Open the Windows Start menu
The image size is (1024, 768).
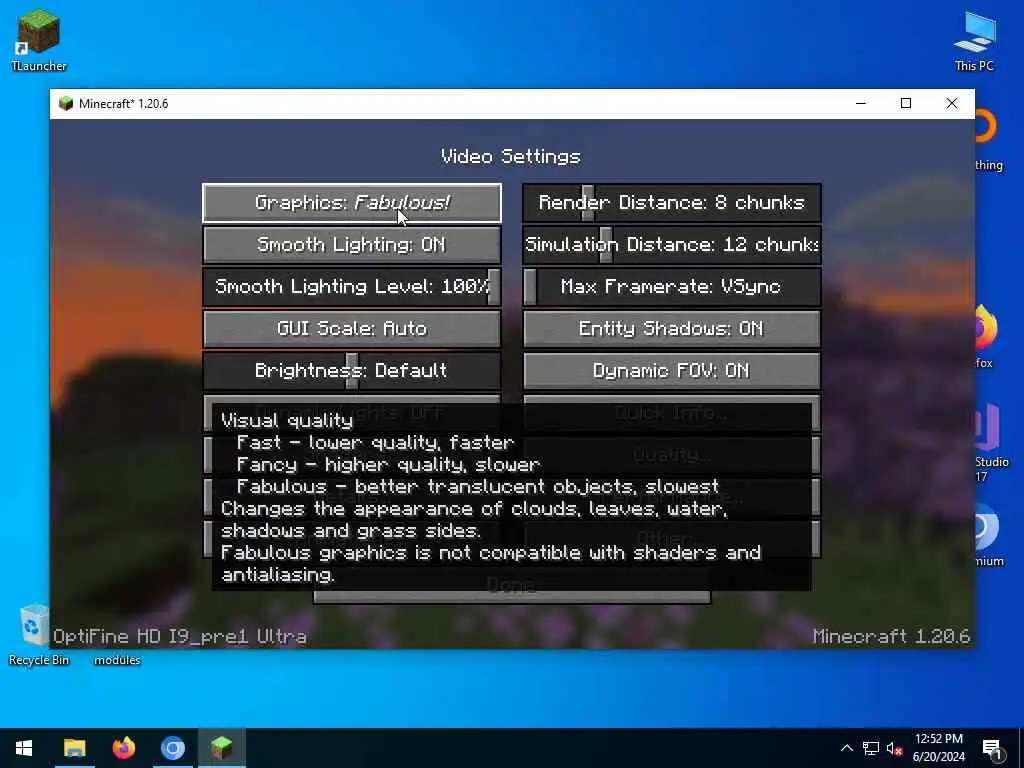(x=24, y=748)
